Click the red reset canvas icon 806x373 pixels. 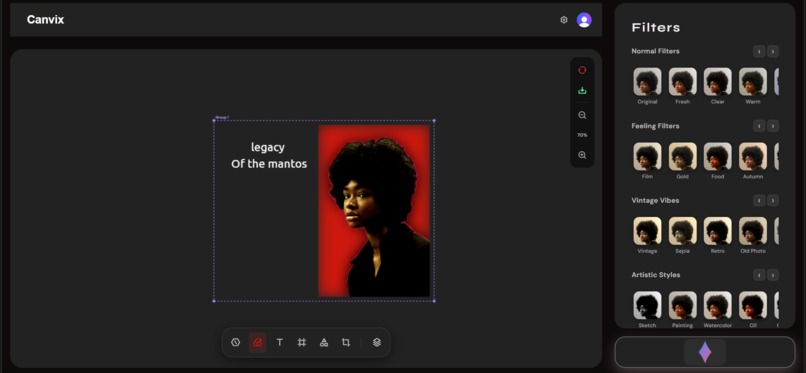click(x=582, y=70)
